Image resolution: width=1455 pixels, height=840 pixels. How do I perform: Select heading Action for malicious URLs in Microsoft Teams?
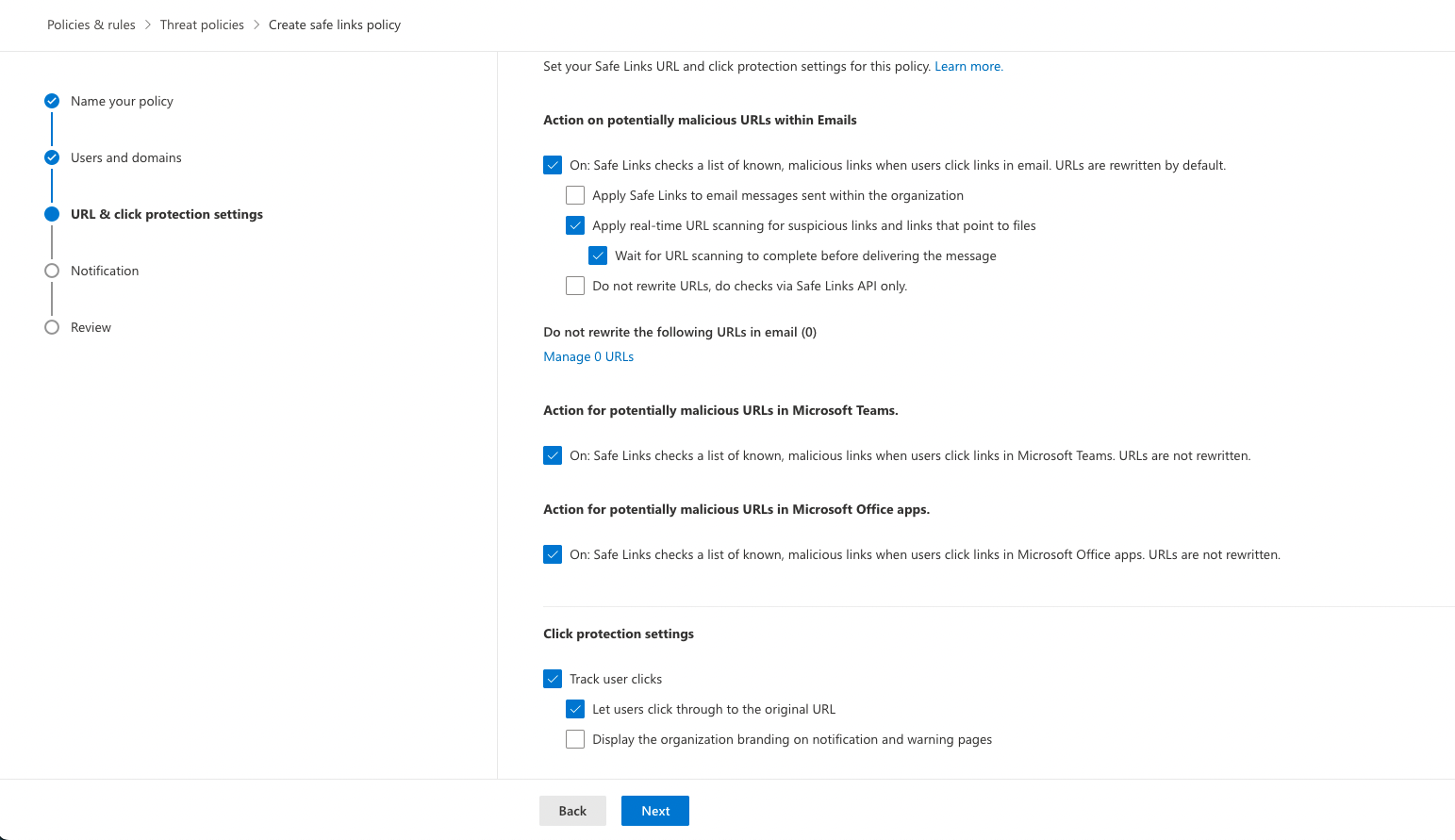(720, 410)
